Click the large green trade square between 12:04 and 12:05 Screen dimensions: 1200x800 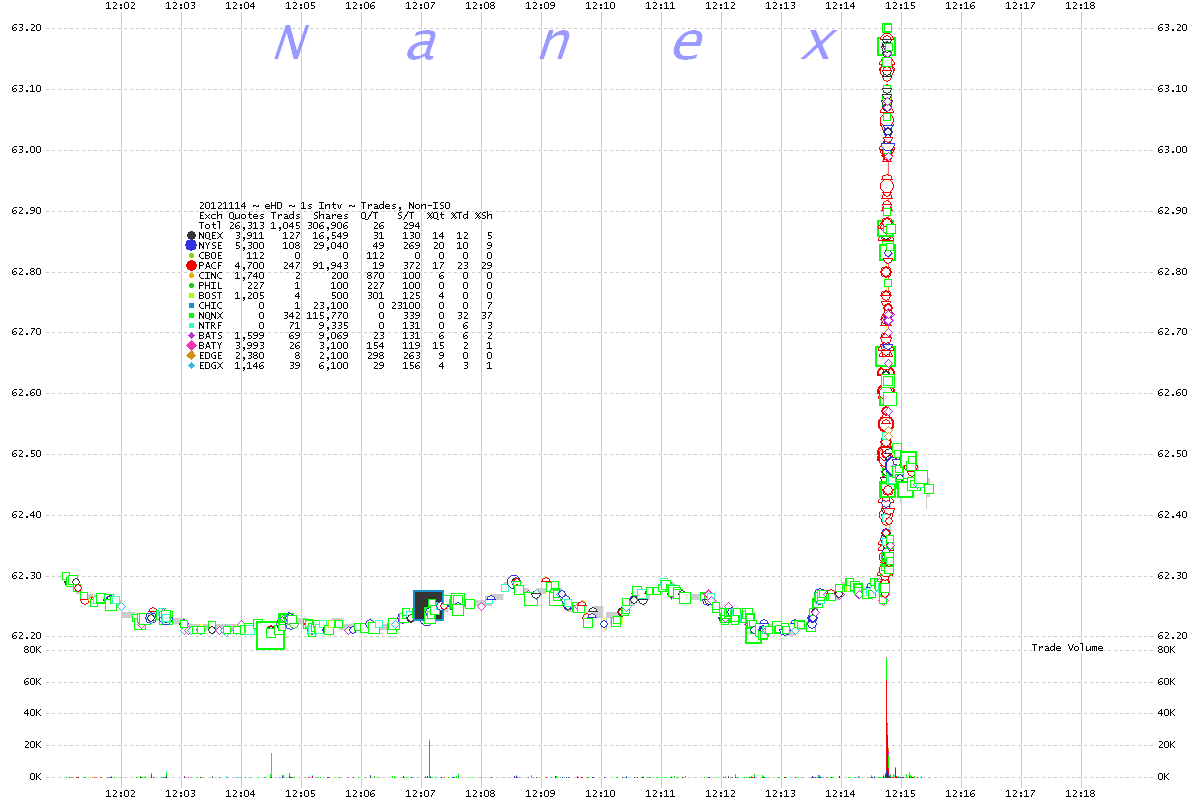pyautogui.click(x=270, y=635)
